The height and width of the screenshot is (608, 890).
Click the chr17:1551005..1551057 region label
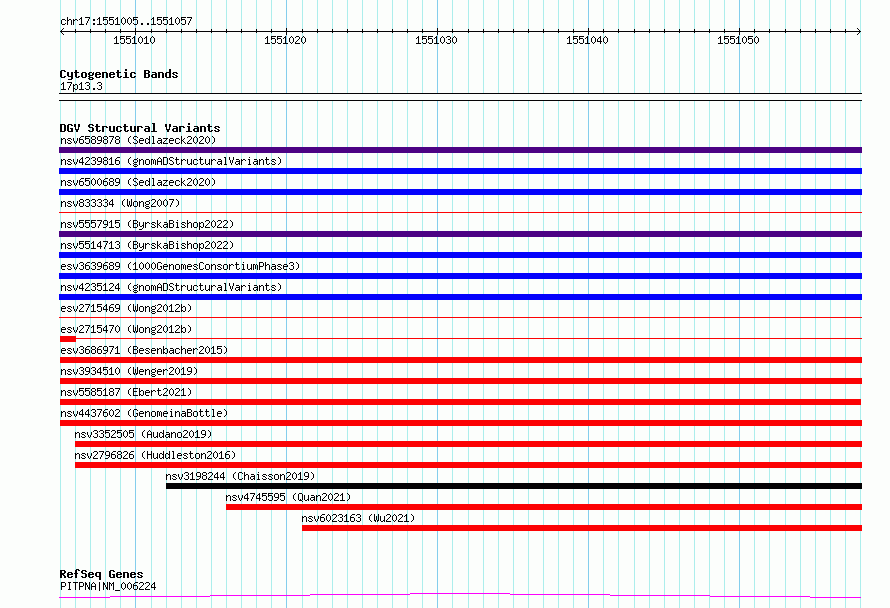tap(126, 21)
